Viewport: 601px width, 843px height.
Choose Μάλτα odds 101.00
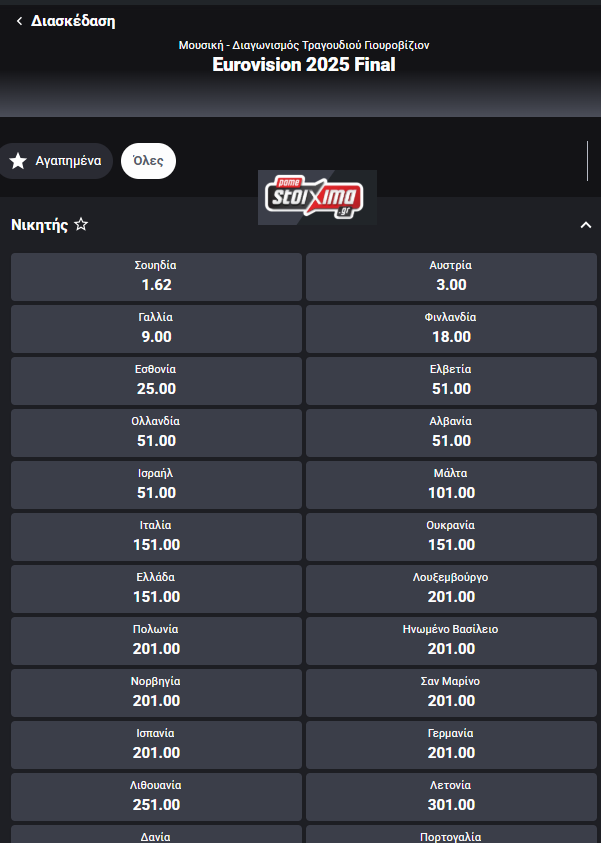point(451,485)
